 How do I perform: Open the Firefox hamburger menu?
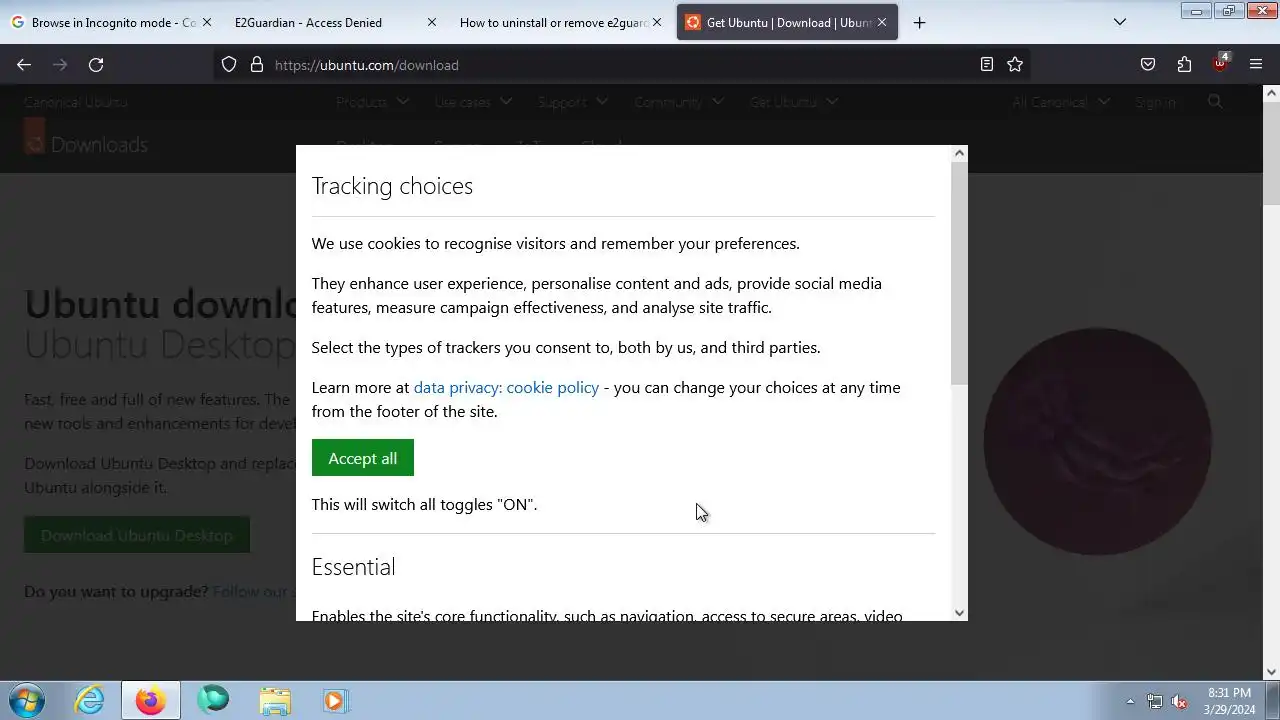(1256, 65)
